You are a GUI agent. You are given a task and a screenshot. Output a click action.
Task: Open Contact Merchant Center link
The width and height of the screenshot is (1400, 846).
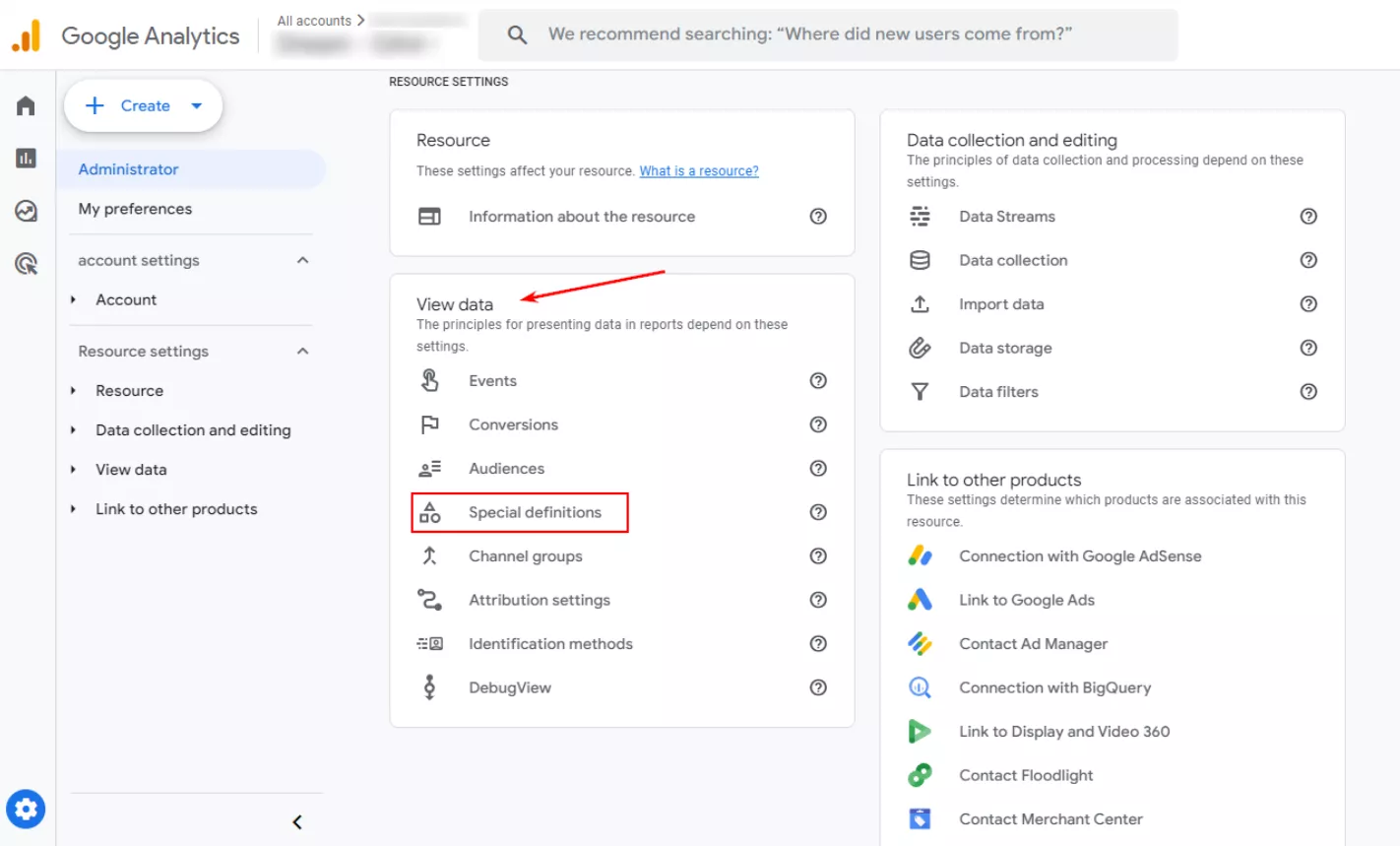1050,819
